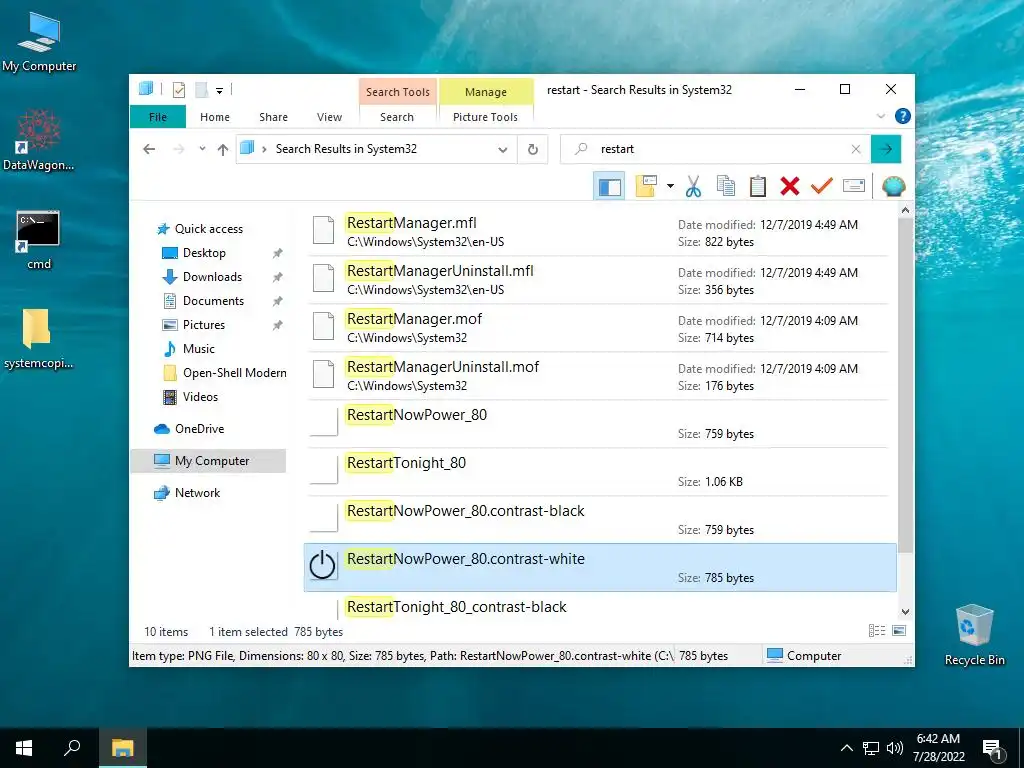Click the scroll-up arrow of results list
This screenshot has height=768, width=1024.
tap(905, 211)
